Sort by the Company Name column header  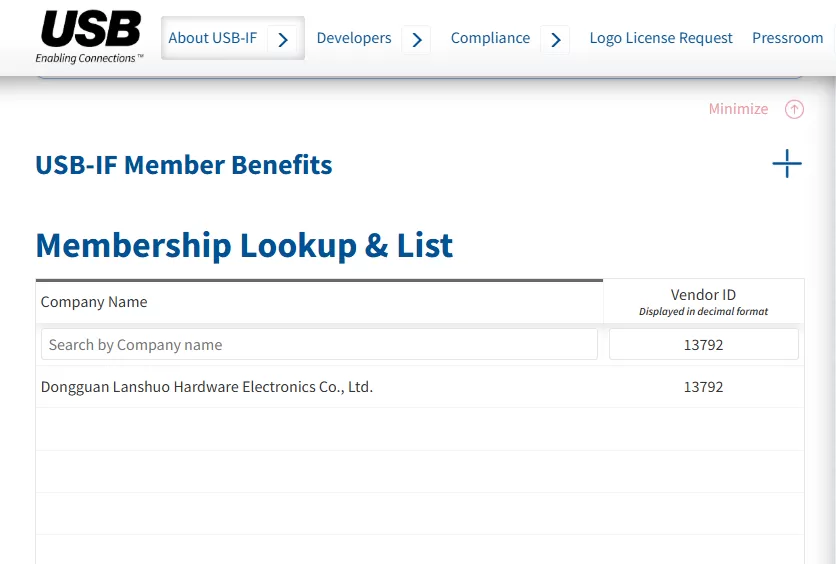pyautogui.click(x=94, y=302)
